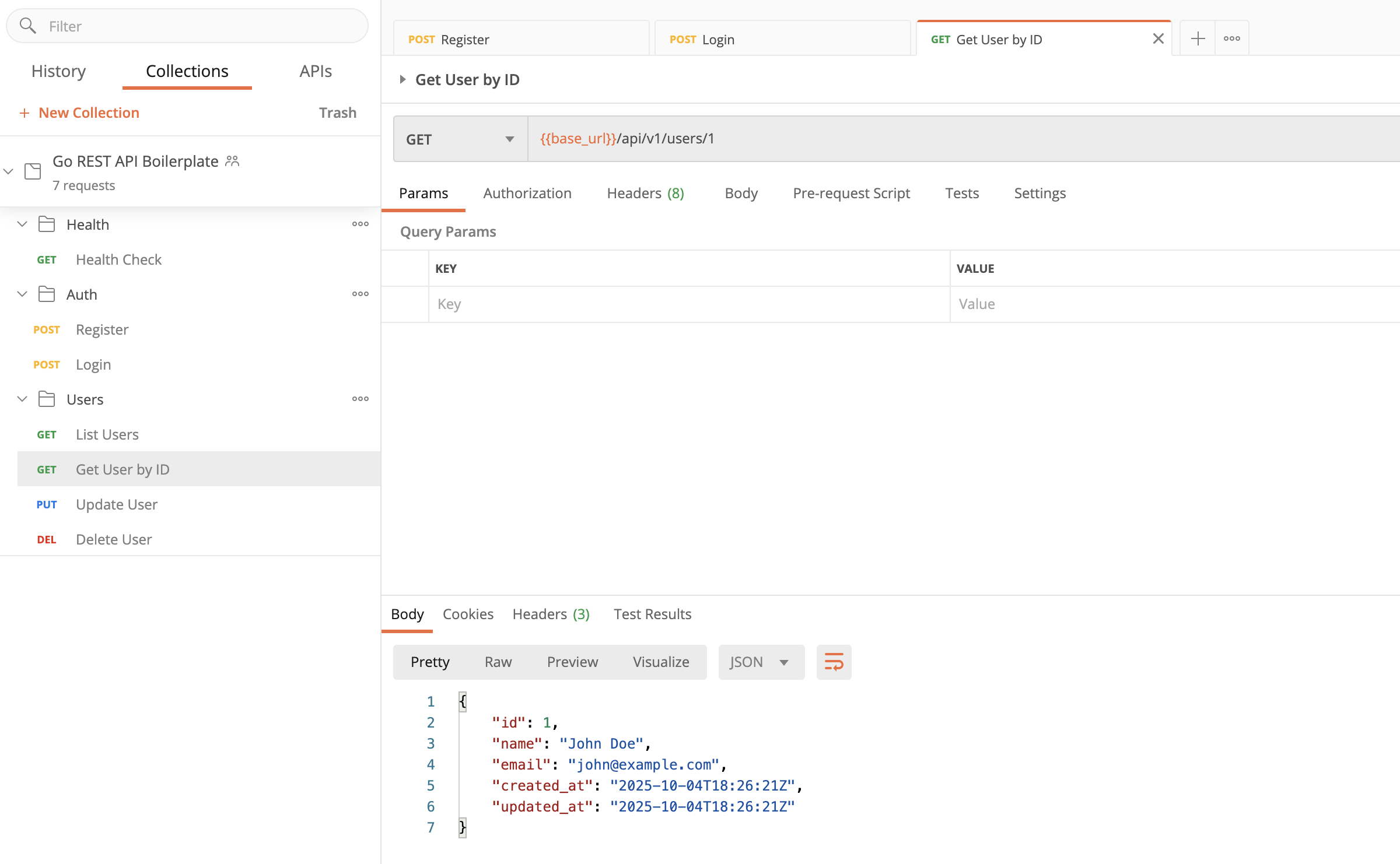
Task: Open Users folder more options menu
Action: coord(360,399)
